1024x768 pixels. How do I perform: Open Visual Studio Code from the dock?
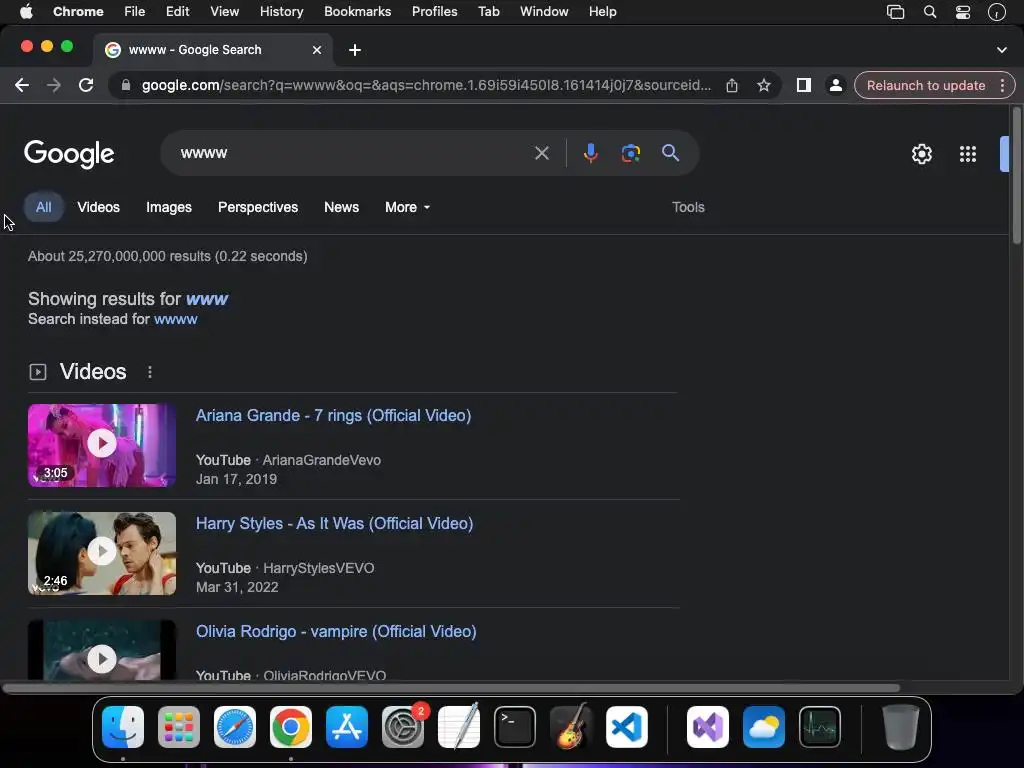click(x=627, y=727)
